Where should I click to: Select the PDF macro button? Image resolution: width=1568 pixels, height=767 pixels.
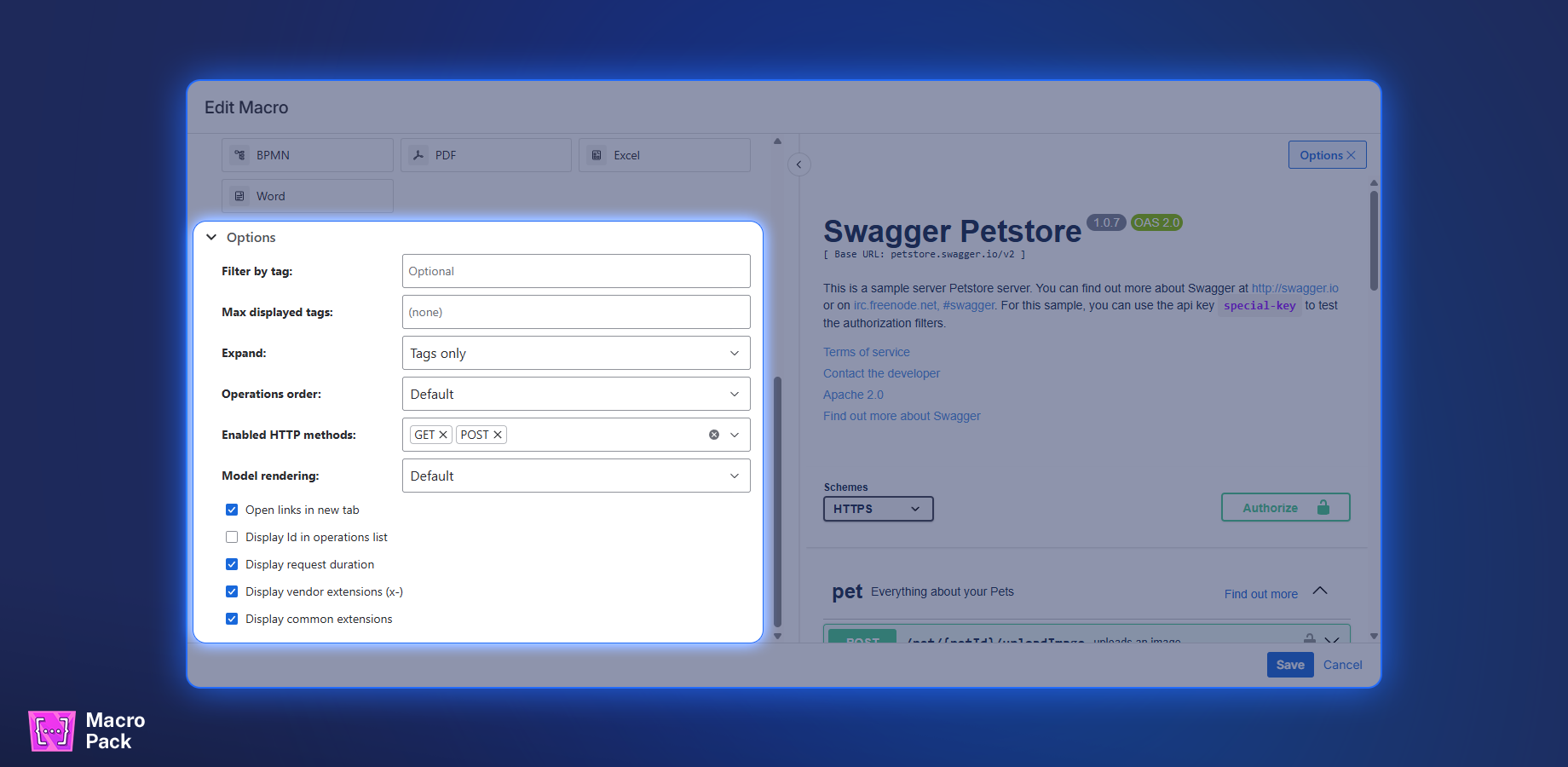click(486, 155)
